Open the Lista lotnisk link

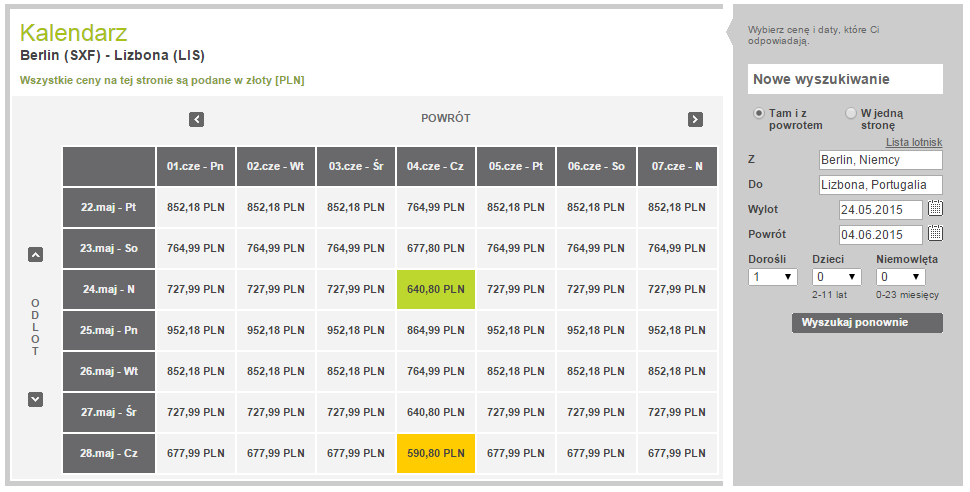point(914,142)
